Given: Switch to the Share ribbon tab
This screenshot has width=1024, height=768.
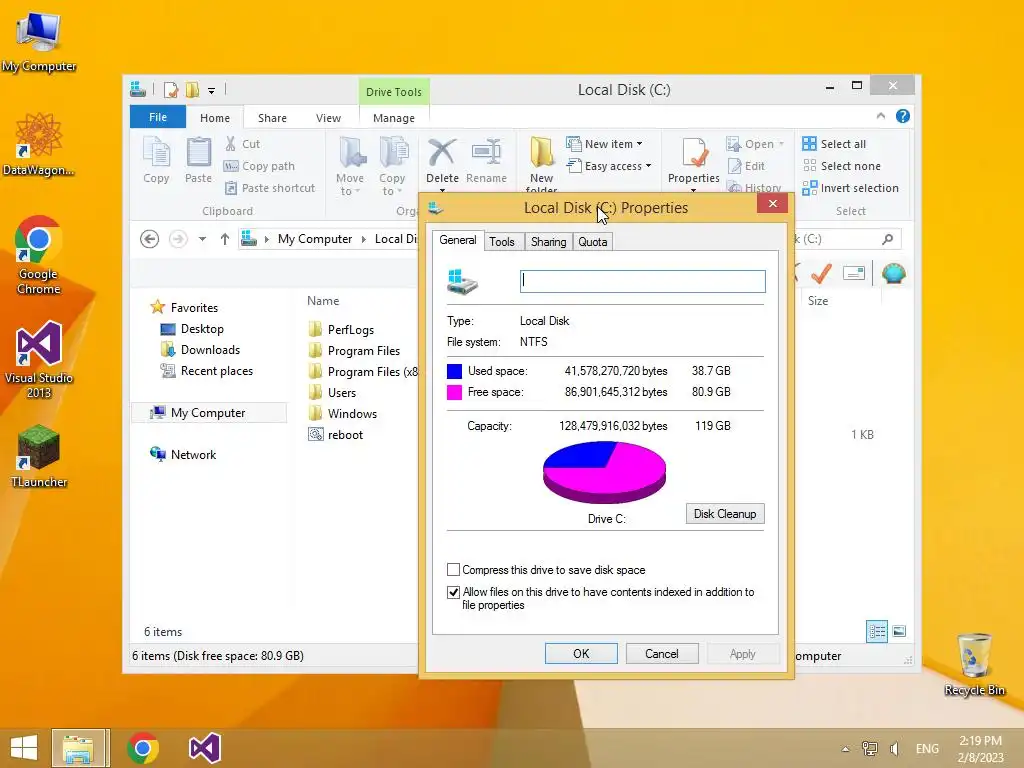Looking at the screenshot, I should pyautogui.click(x=272, y=118).
